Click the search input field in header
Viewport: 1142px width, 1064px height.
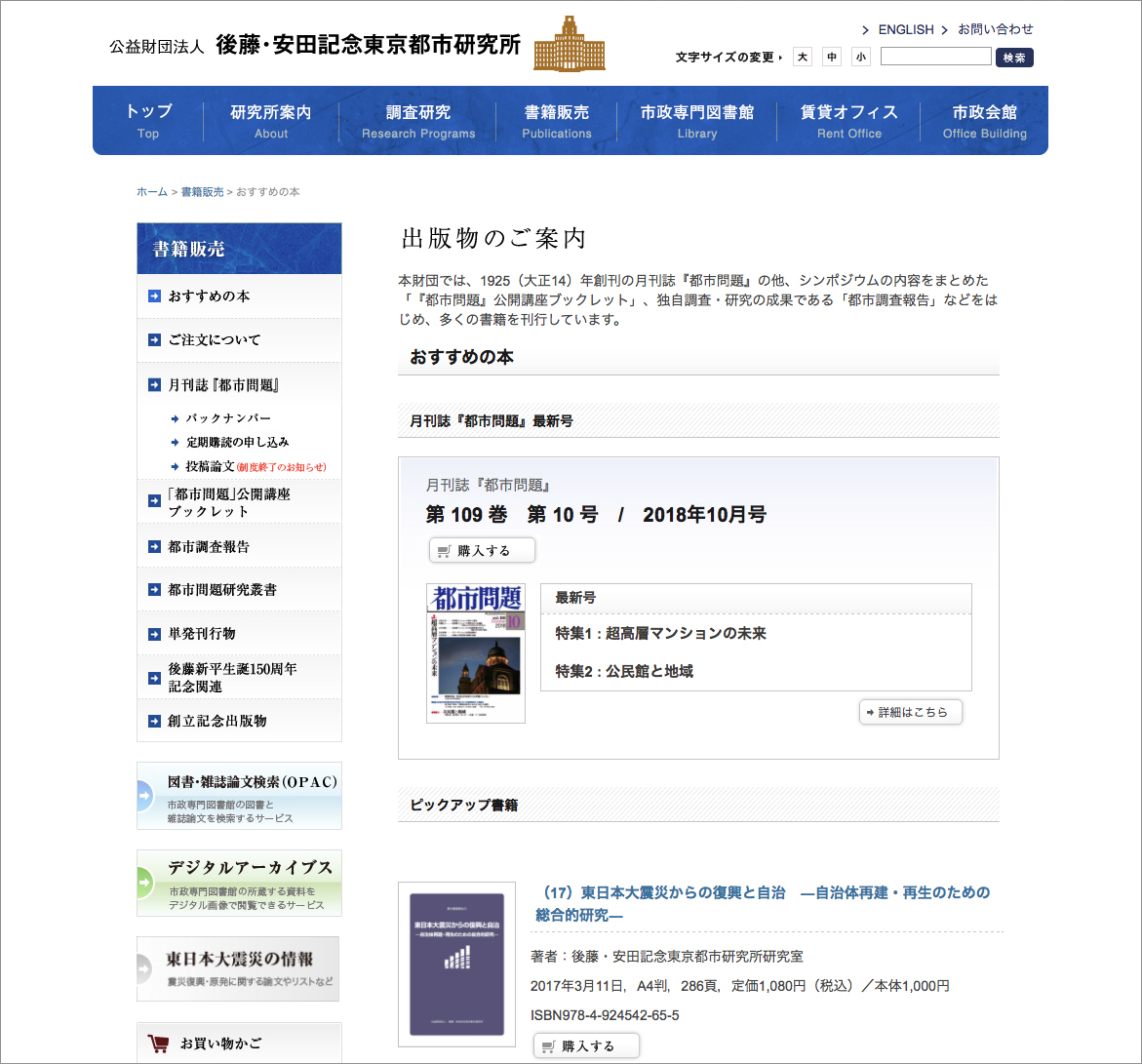click(x=935, y=58)
